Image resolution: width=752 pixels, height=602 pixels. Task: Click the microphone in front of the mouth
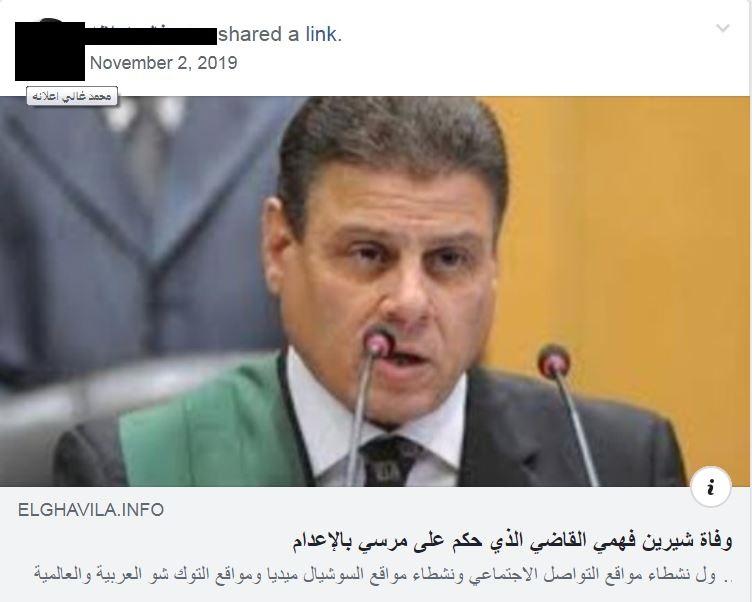click(x=378, y=343)
